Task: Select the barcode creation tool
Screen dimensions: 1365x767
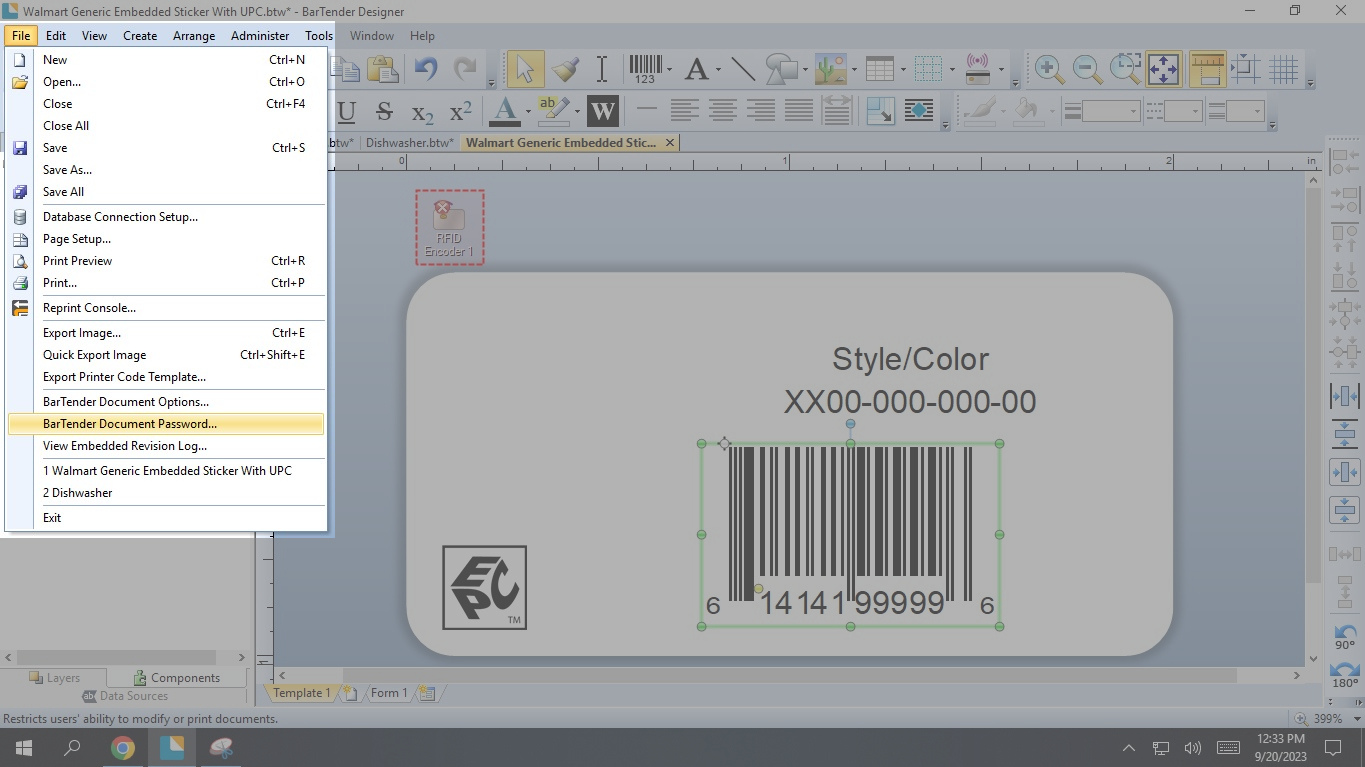Action: pyautogui.click(x=645, y=69)
